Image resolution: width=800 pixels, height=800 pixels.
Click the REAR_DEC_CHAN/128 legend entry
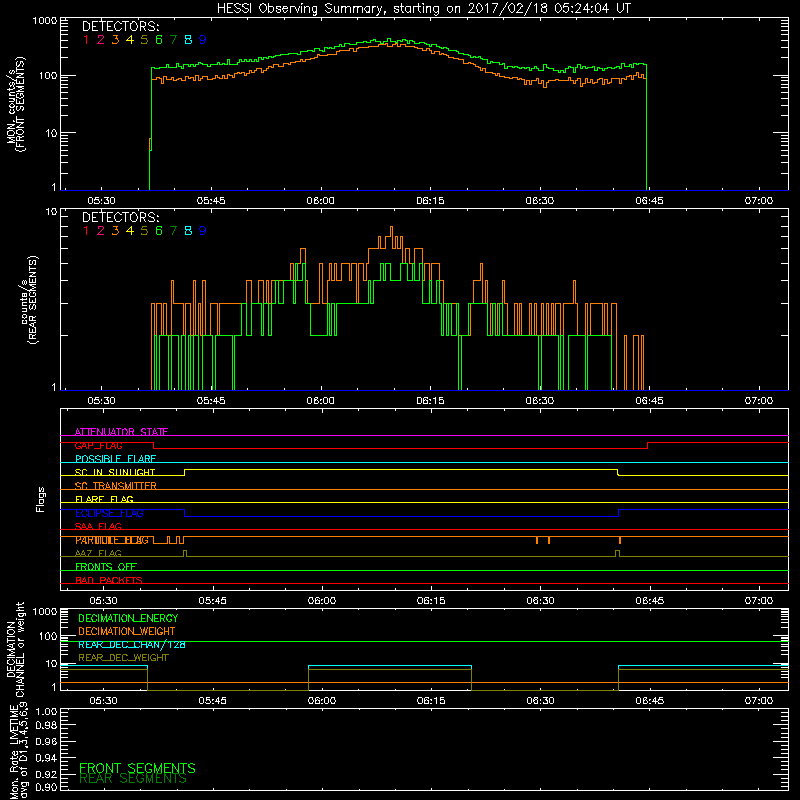click(132, 644)
